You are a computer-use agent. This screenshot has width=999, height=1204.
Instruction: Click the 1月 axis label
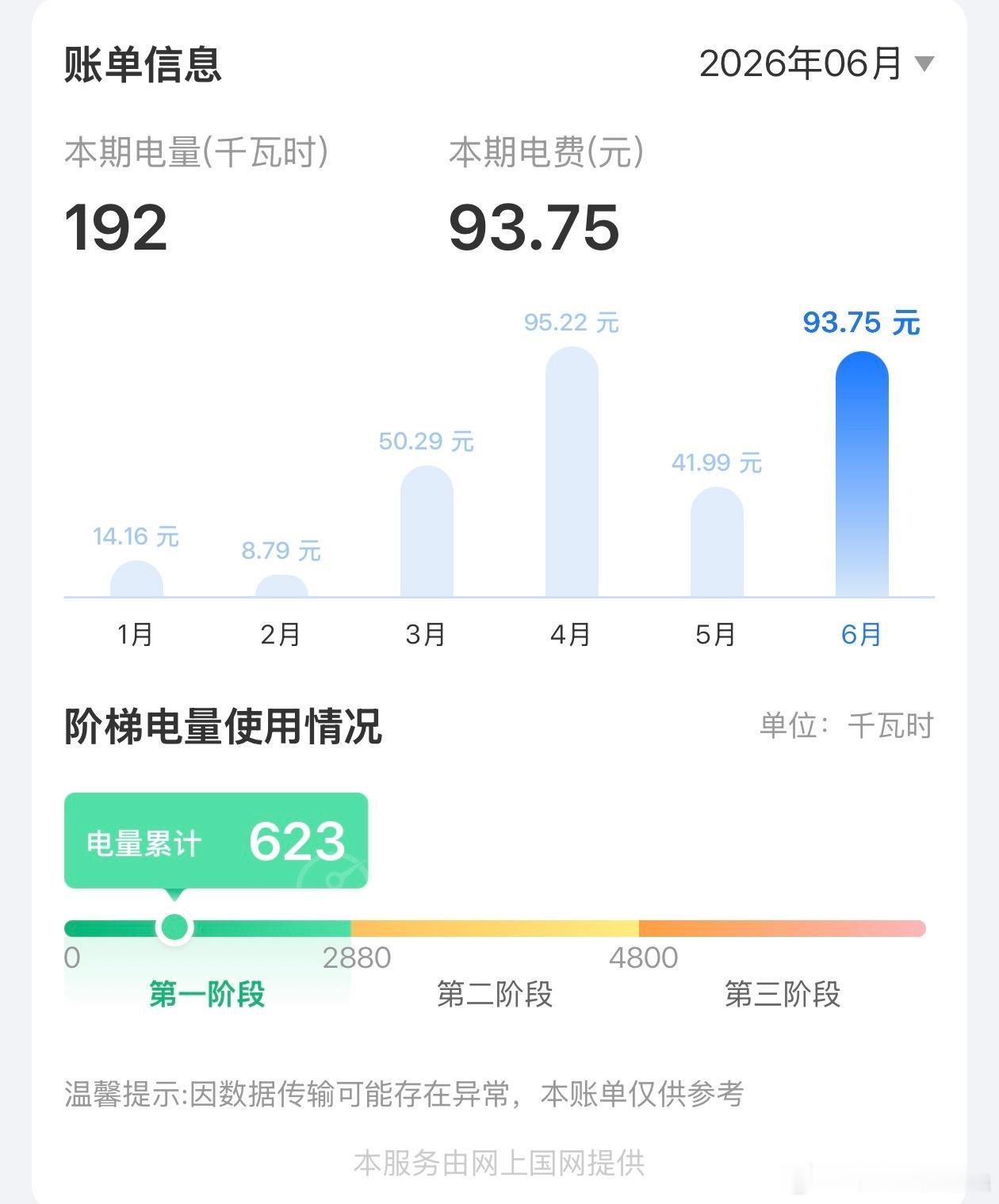[x=136, y=634]
